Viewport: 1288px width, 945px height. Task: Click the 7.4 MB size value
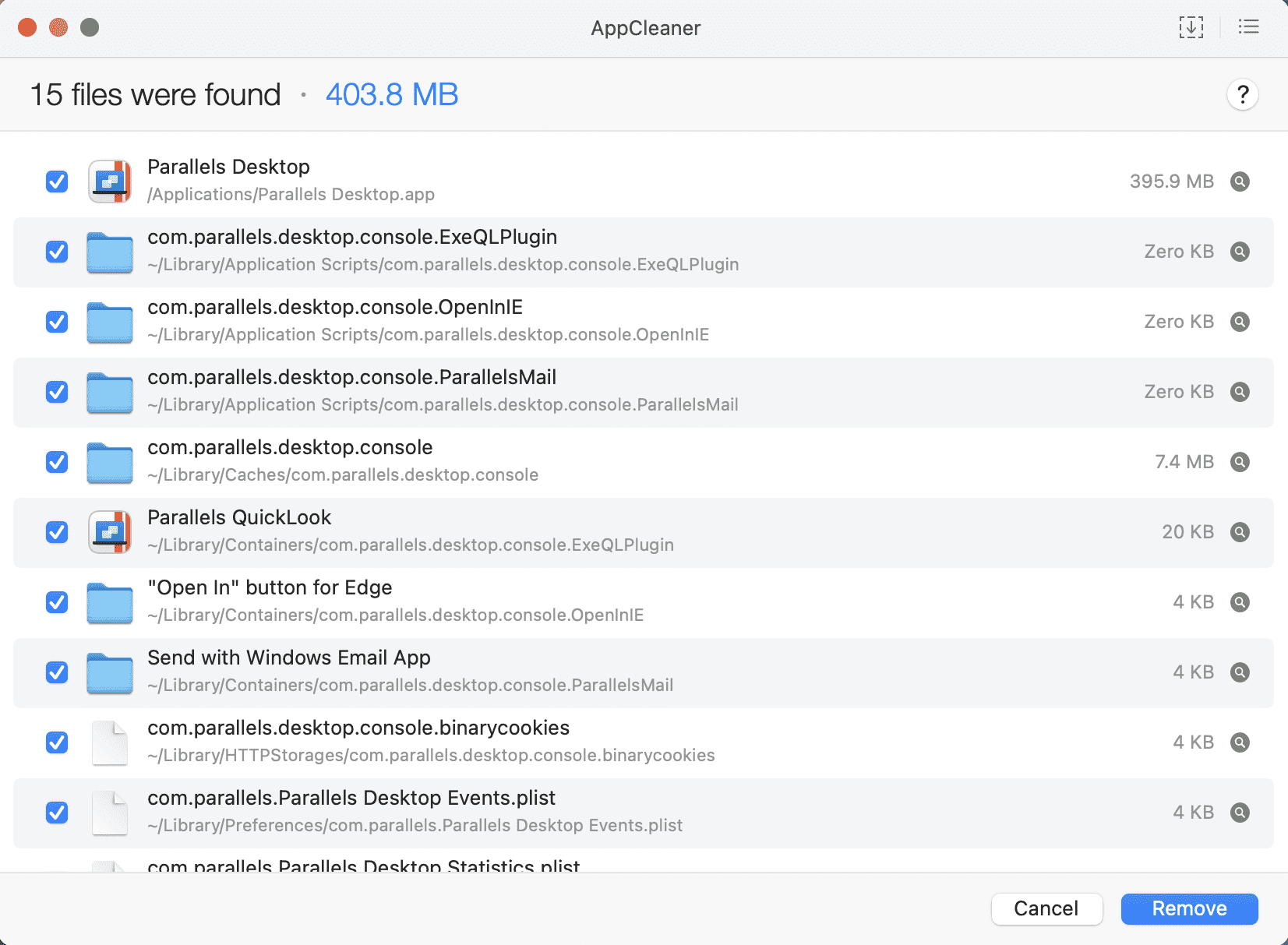coord(1184,462)
